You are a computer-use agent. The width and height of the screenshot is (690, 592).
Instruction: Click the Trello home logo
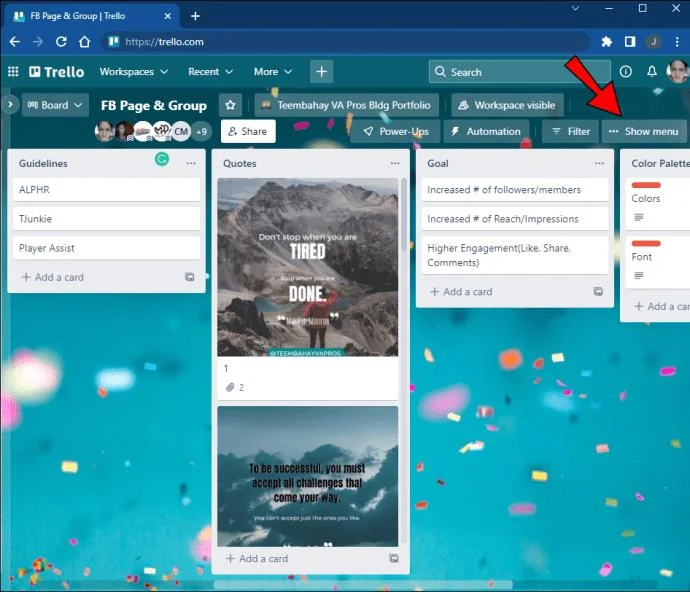click(x=56, y=72)
